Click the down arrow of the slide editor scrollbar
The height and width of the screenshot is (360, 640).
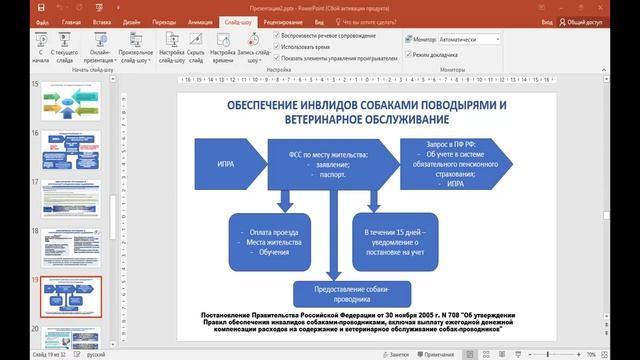pos(606,316)
